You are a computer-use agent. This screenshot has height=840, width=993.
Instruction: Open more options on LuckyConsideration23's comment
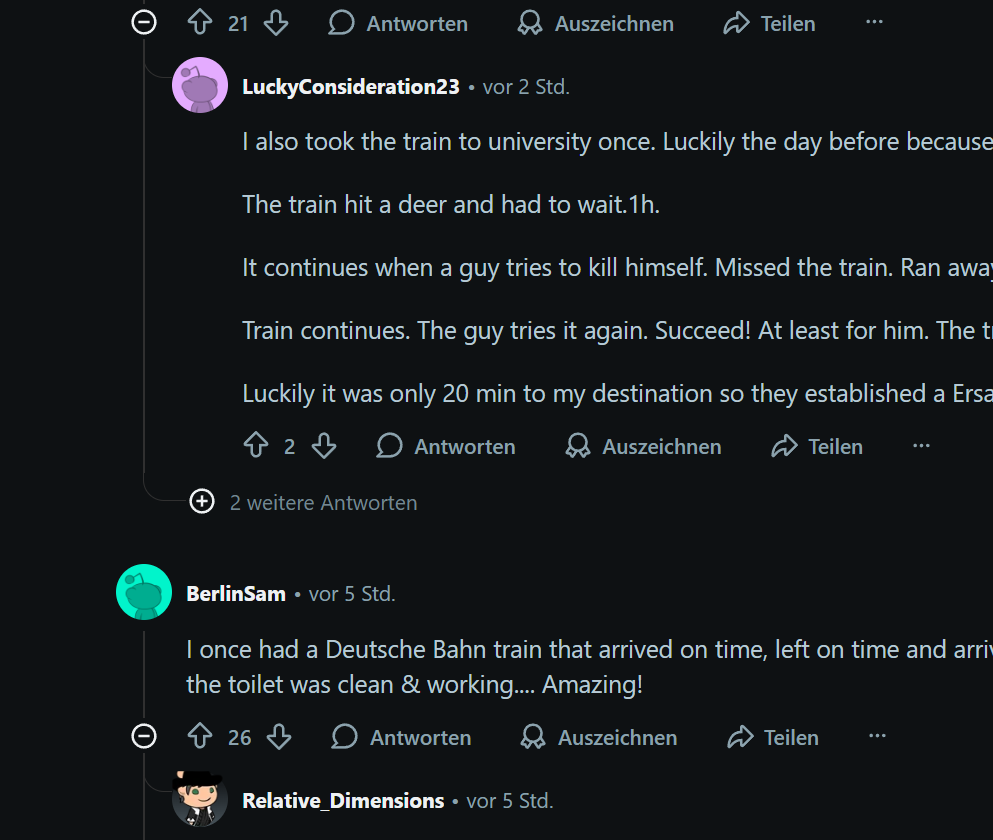(921, 446)
